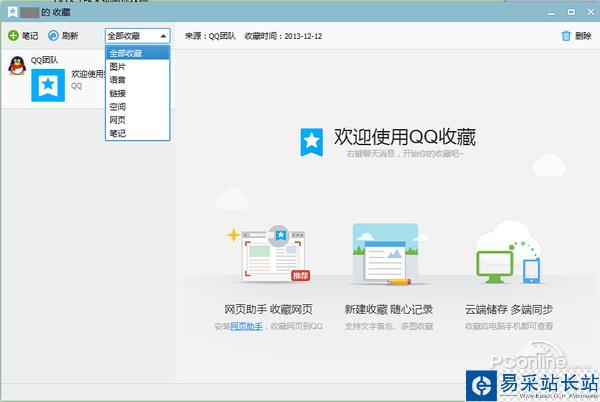Image resolution: width=600 pixels, height=402 pixels.
Task: Click the 收藏时间：2013-12-12 text
Action: [x=283, y=36]
